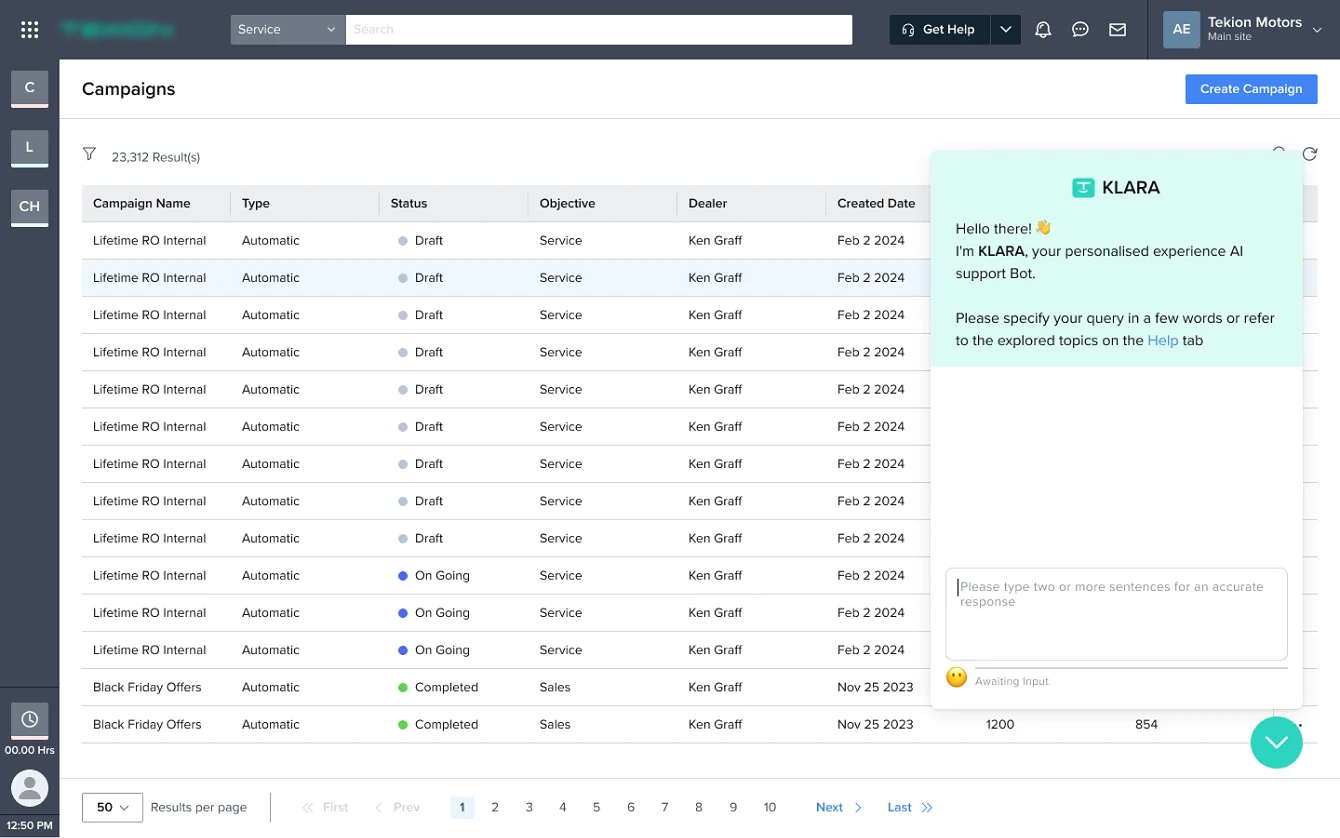Click the Get Help button

coord(940,30)
